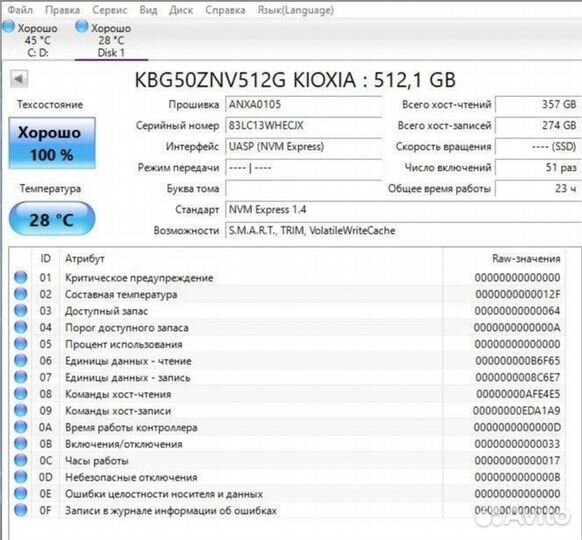Click the interface field UASP (NVM Express)
Image resolution: width=582 pixels, height=540 pixels.
tap(304, 147)
